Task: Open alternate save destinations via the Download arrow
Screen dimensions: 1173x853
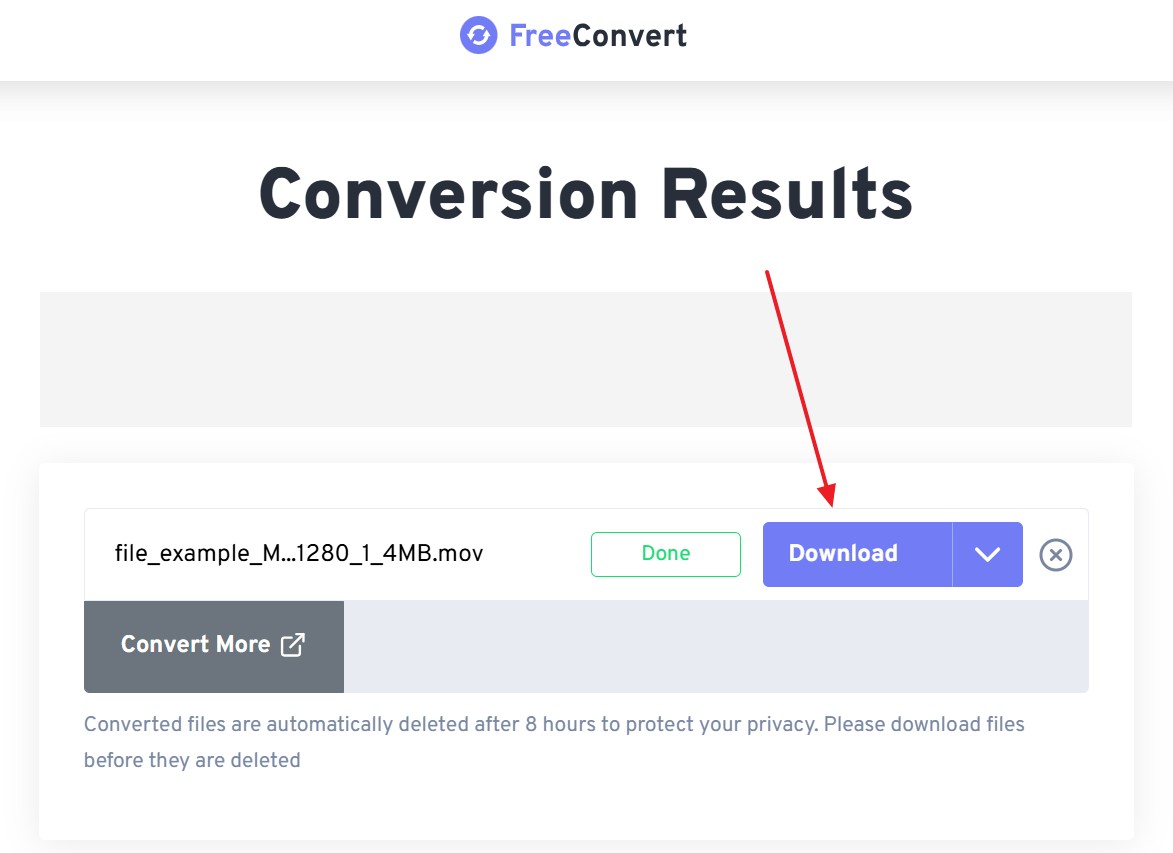Action: coord(986,554)
